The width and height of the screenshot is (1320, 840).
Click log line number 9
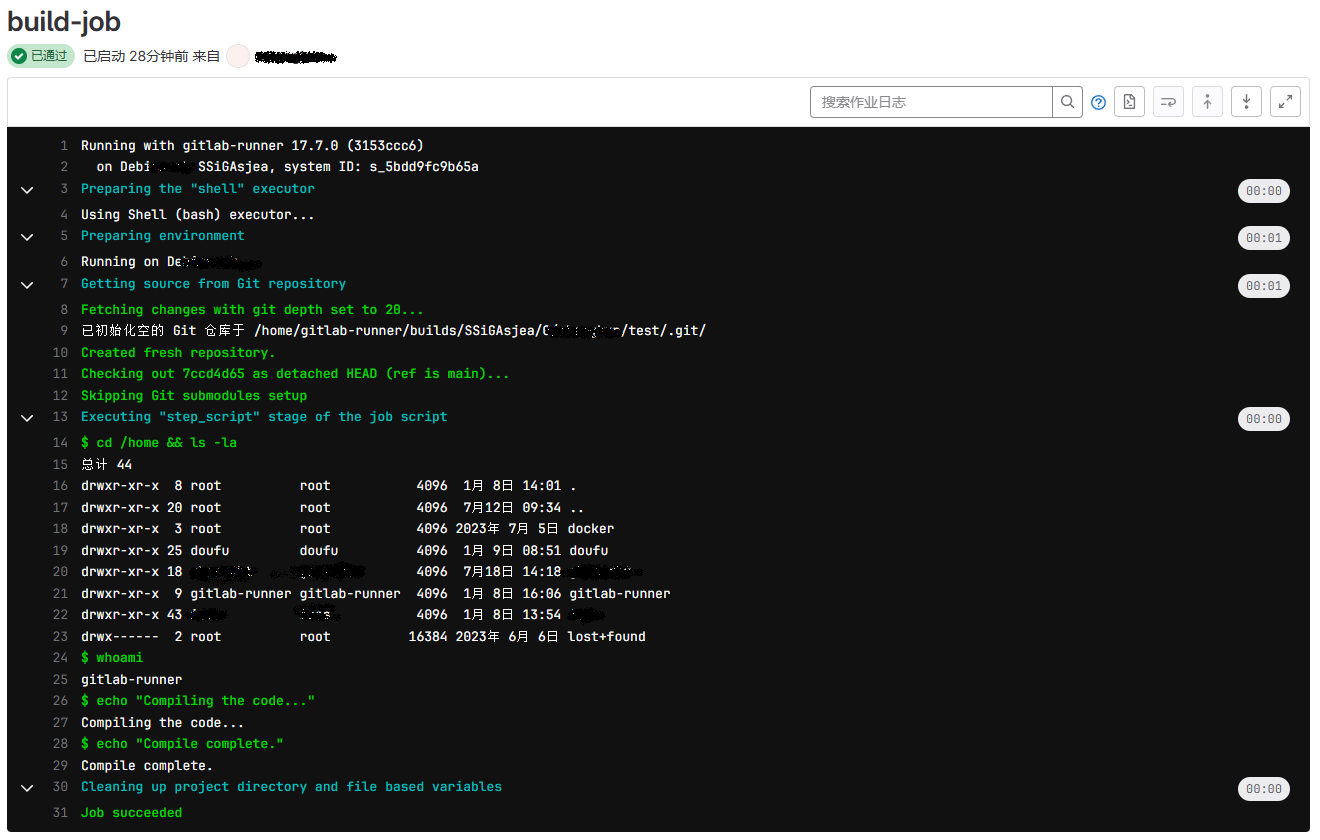tap(64, 331)
